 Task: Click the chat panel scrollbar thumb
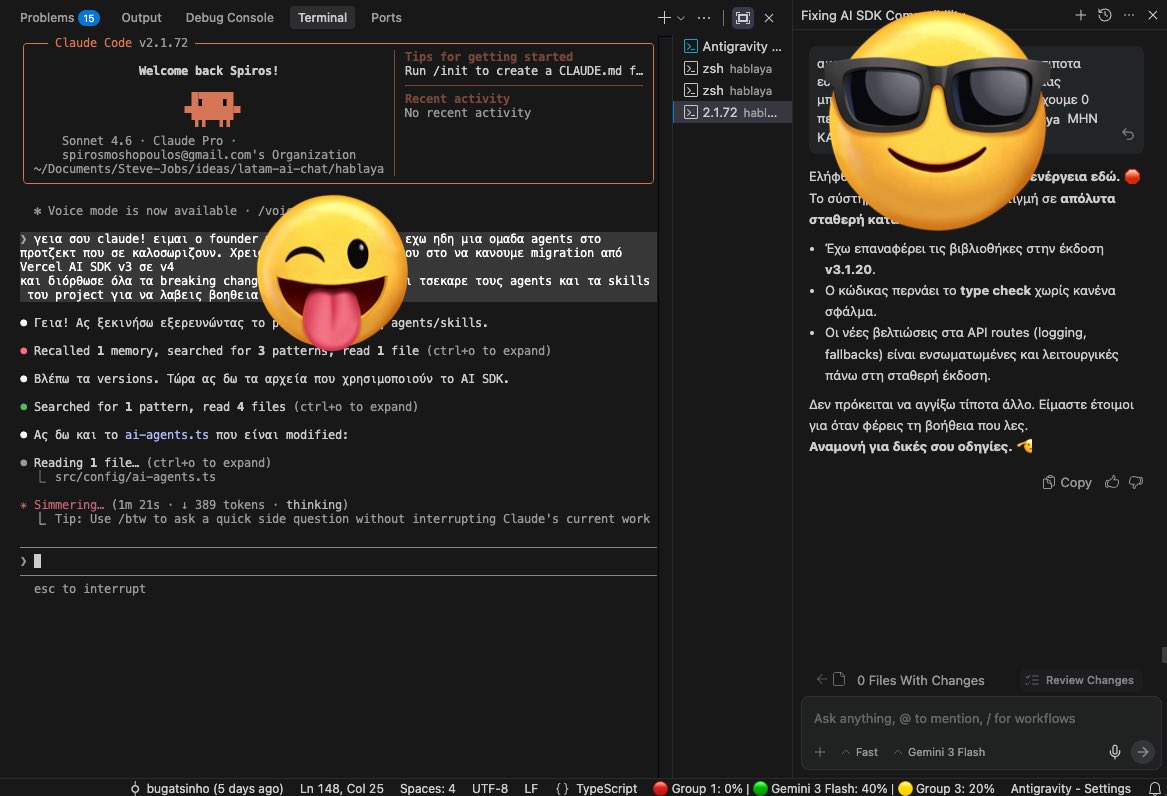(x=1163, y=655)
